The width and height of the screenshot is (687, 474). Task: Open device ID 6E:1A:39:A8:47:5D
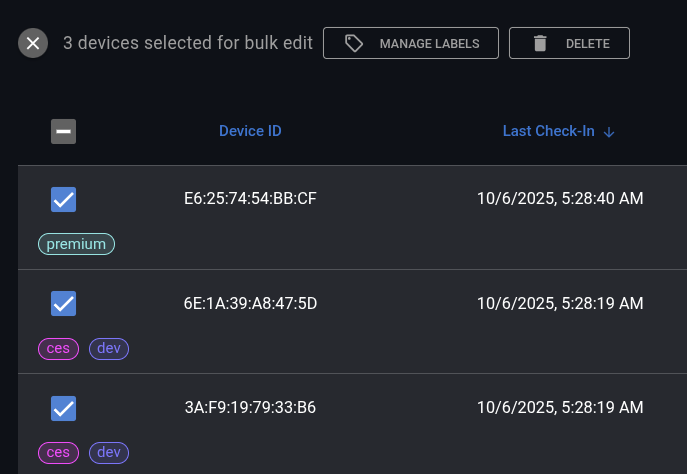coord(250,303)
